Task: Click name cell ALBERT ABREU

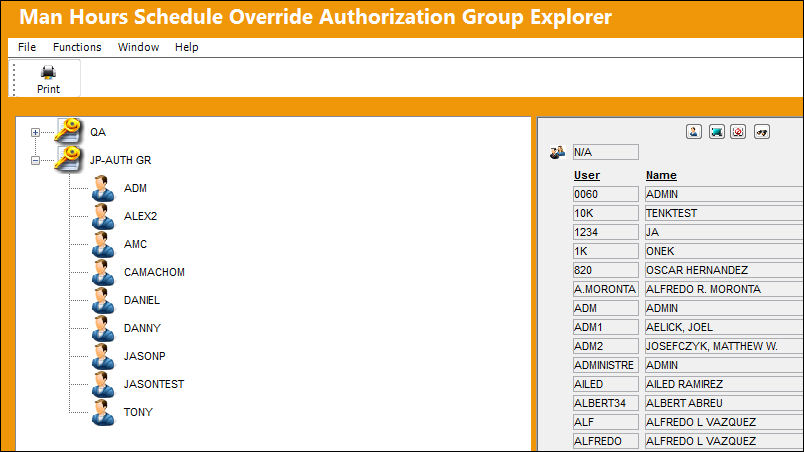Action: coord(724,403)
